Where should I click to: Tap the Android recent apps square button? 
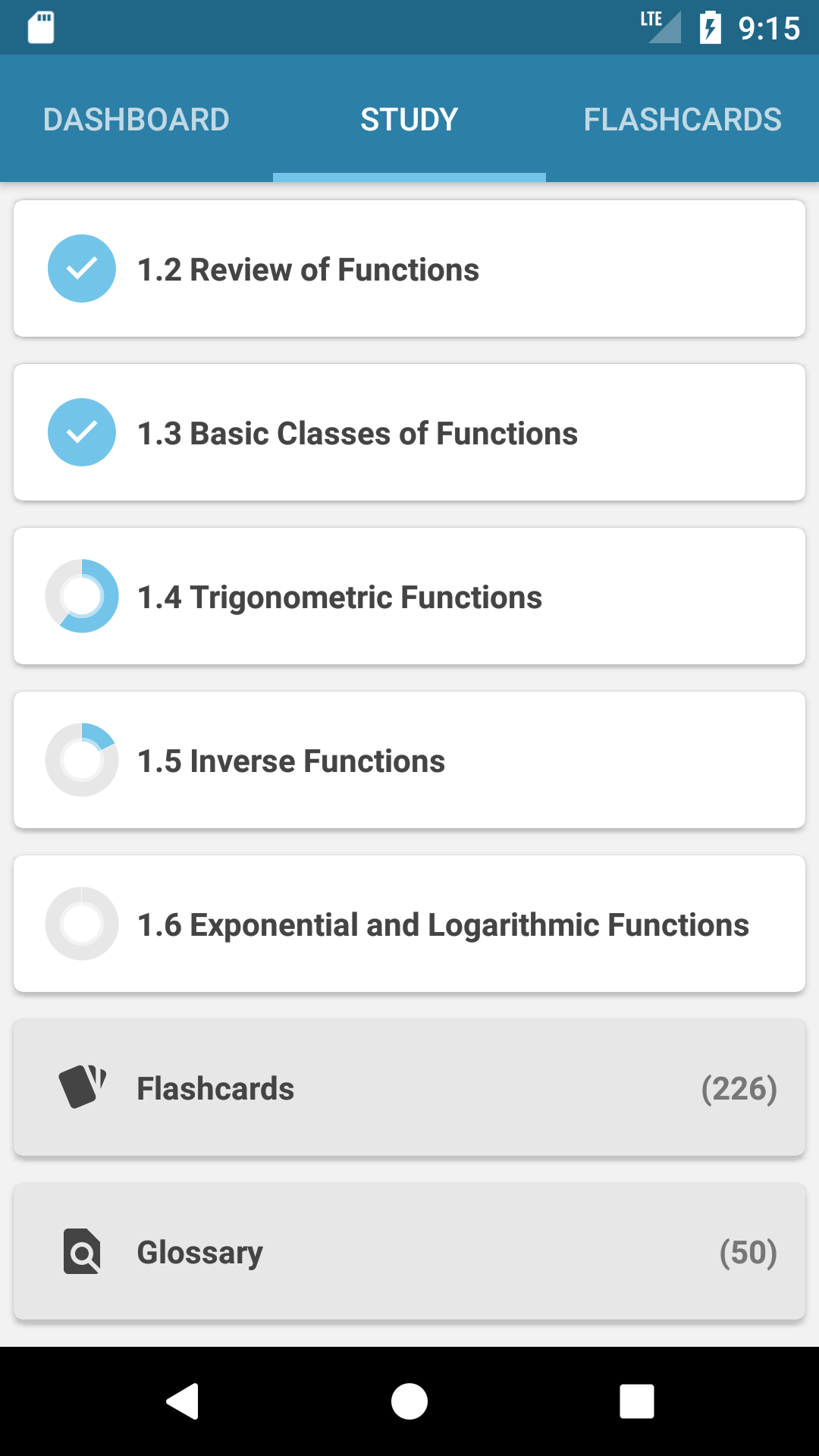[637, 1401]
